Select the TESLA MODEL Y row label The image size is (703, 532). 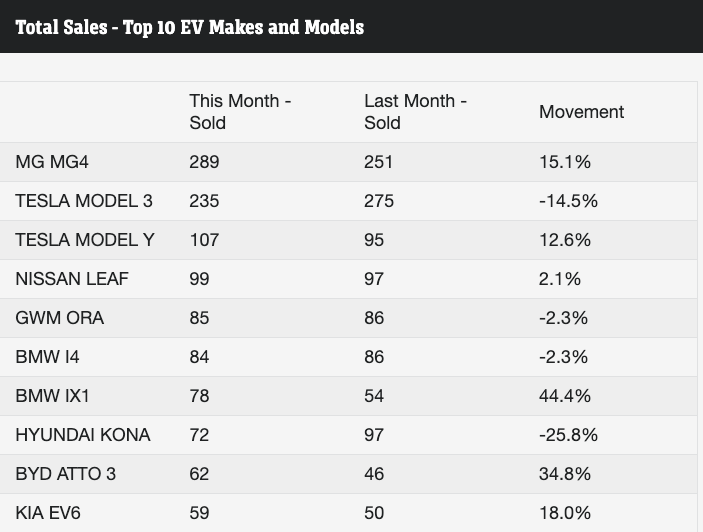point(84,240)
